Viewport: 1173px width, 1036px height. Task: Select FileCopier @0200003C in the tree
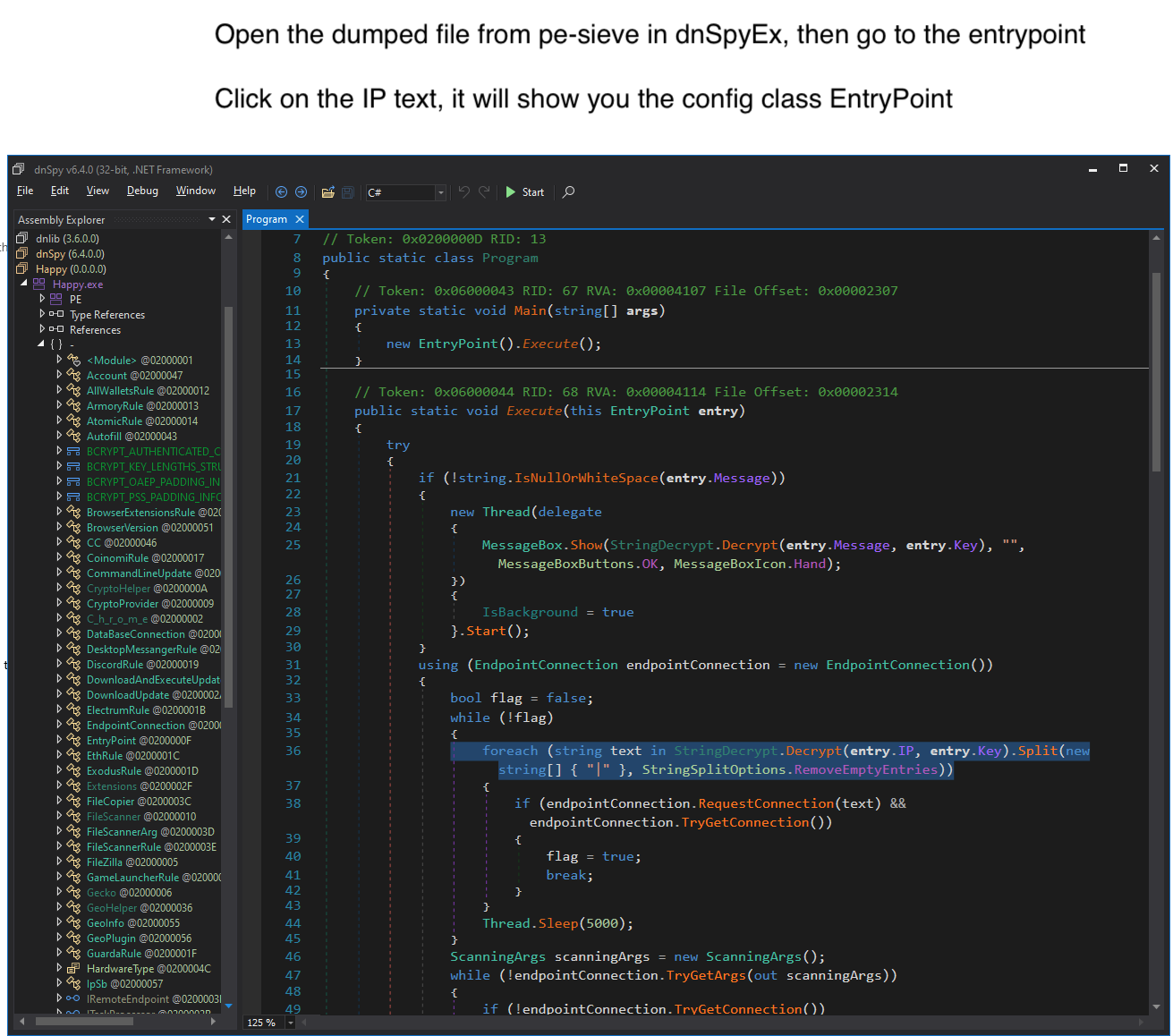pos(139,802)
